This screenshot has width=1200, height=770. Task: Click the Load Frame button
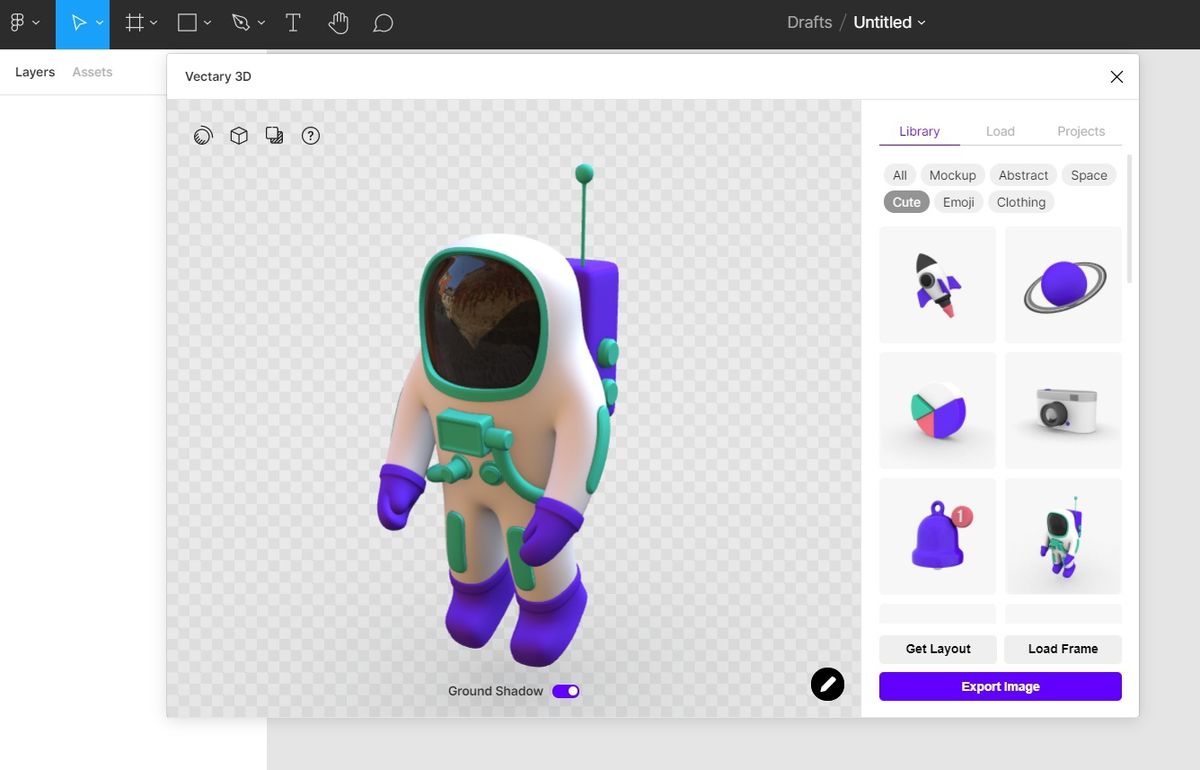[x=1063, y=649]
